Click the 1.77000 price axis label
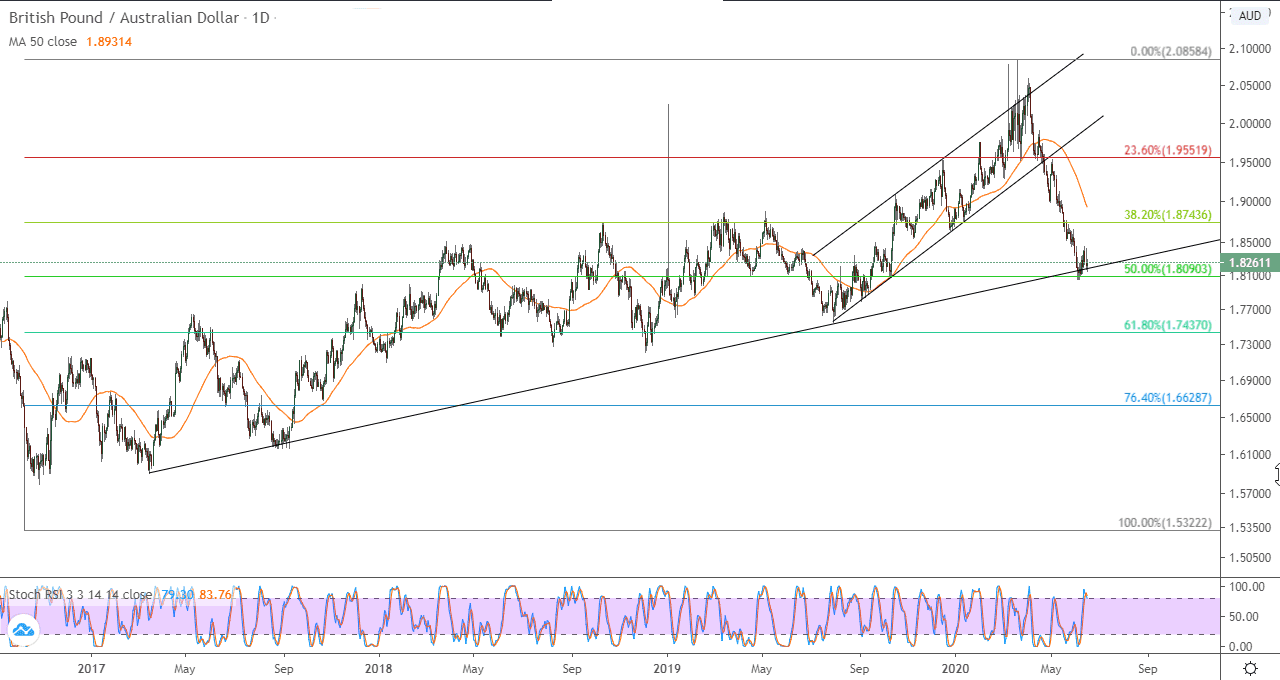1280x680 pixels. coord(1251,310)
